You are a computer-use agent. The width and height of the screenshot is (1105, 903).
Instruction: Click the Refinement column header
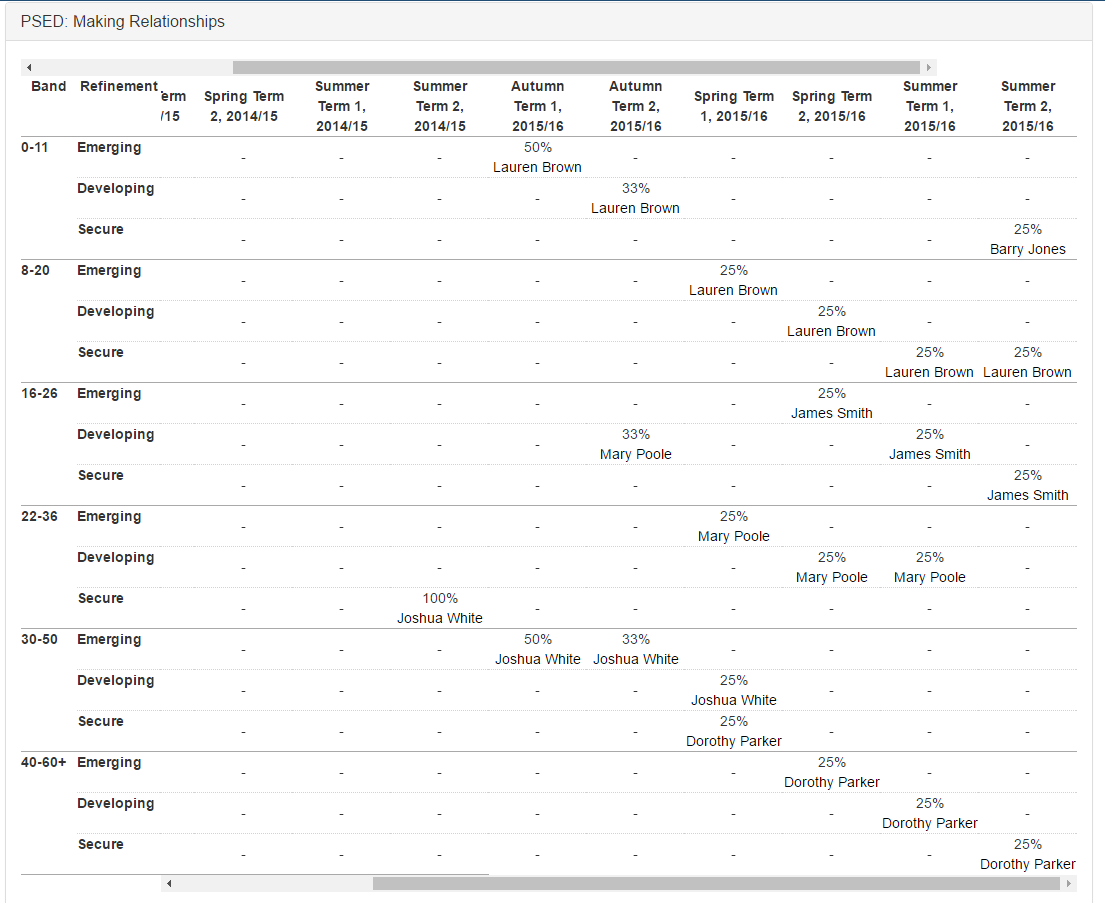(x=118, y=86)
